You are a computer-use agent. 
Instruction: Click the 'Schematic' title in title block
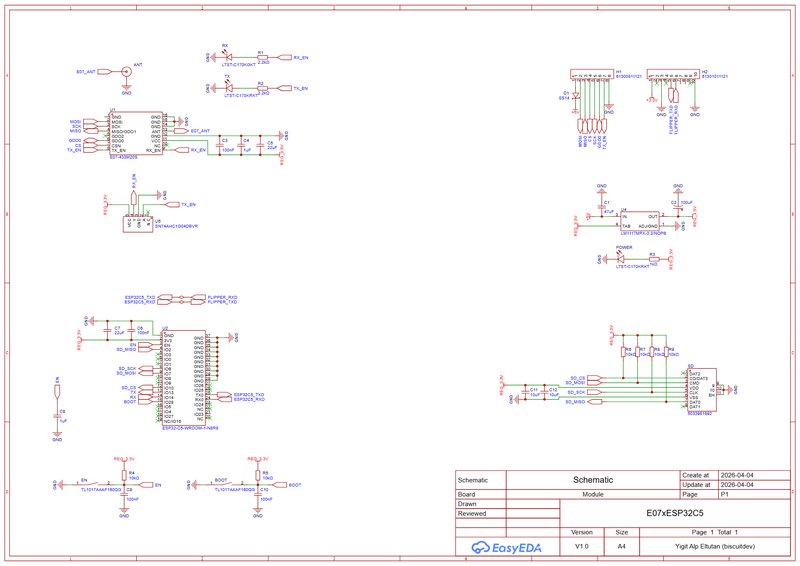tap(593, 480)
